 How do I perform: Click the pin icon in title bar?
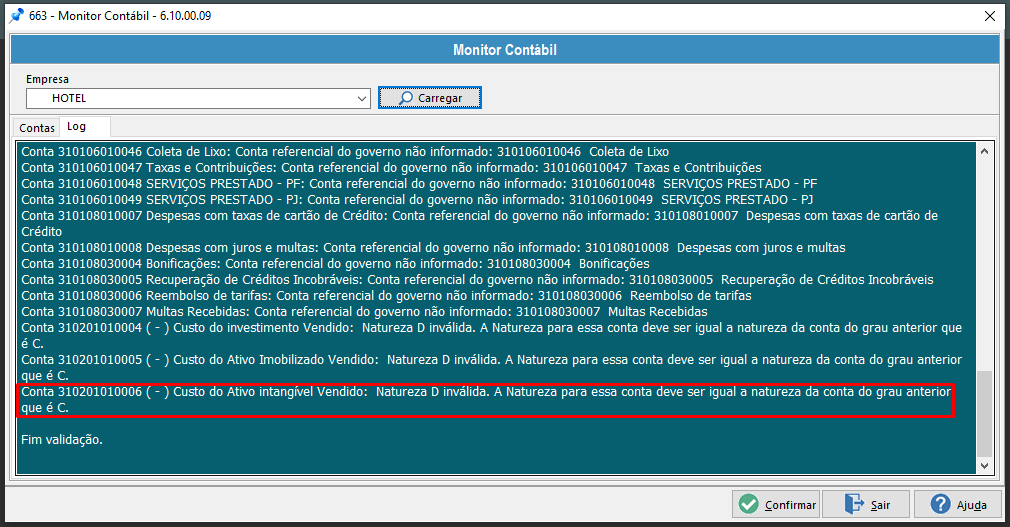click(16, 15)
